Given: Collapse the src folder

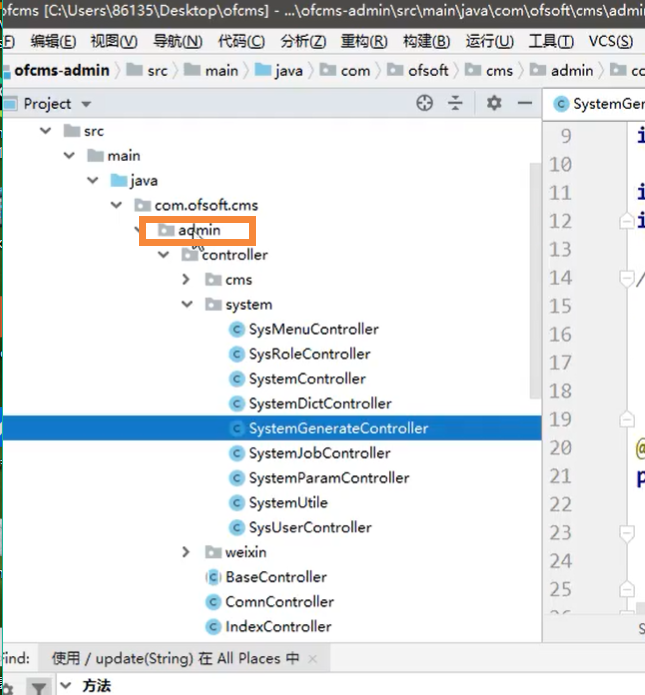Looking at the screenshot, I should (46, 131).
